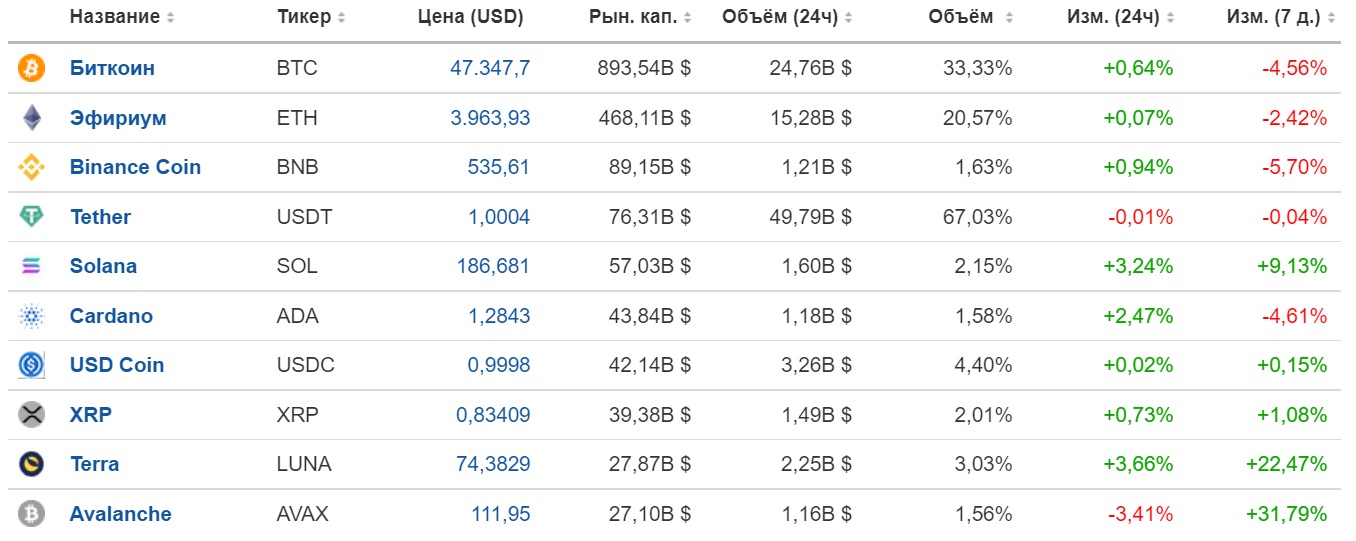Image resolution: width=1356 pixels, height=541 pixels.
Task: Open the Биткоин link
Action: (112, 69)
